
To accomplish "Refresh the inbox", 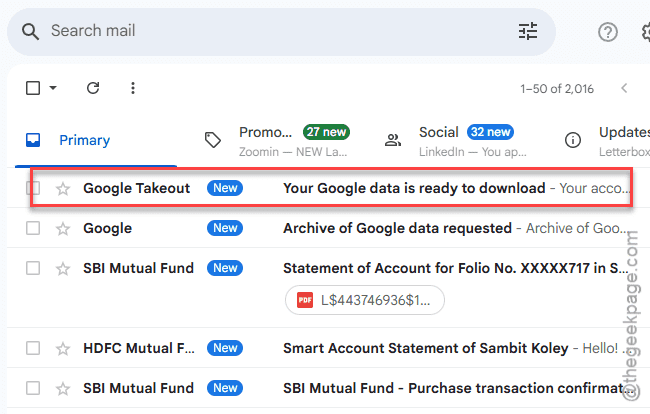I will click(x=93, y=88).
